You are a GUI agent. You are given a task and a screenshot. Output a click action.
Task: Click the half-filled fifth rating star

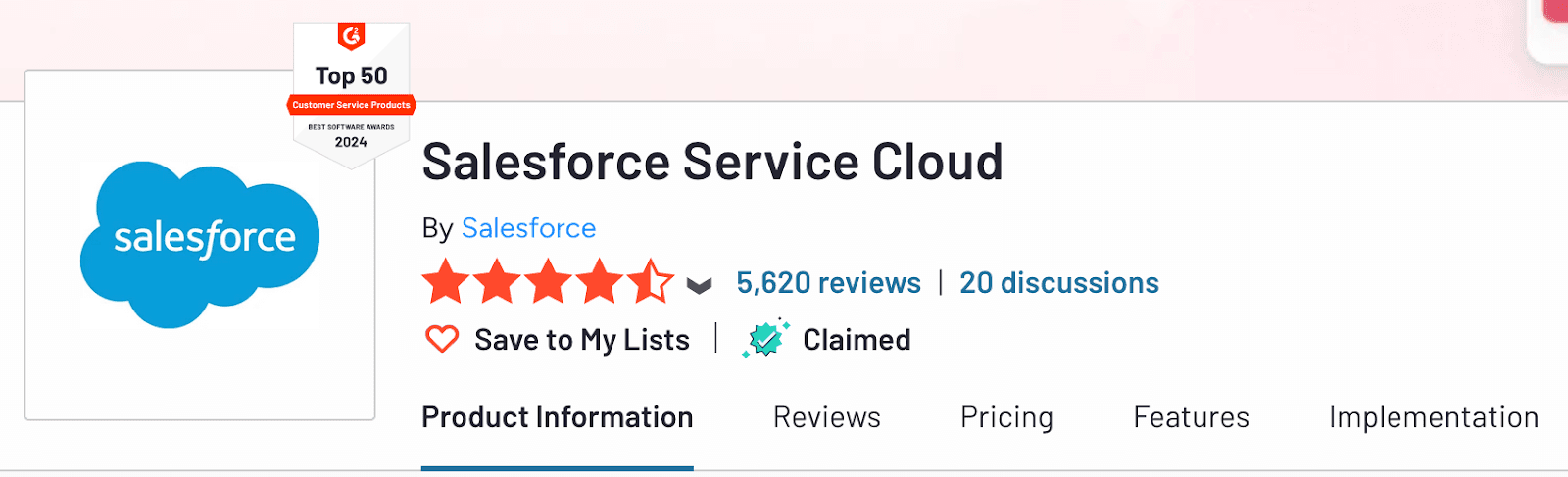(650, 282)
